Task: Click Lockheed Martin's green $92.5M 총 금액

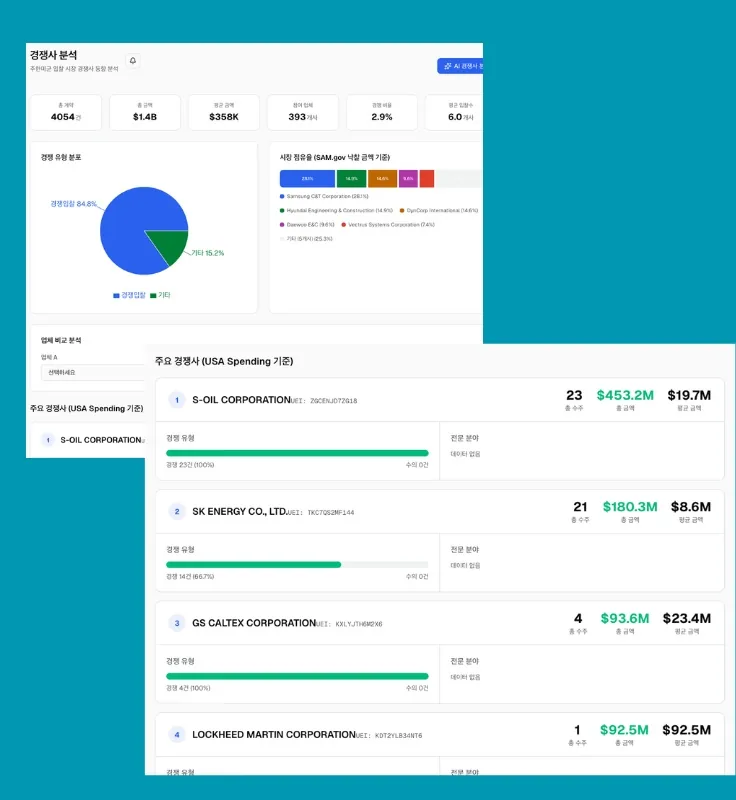Action: [x=624, y=730]
